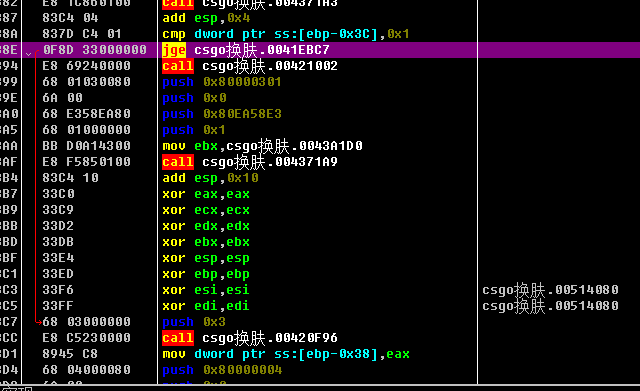Click the xor eax,eax instruction
The height and width of the screenshot is (391, 640).
point(206,194)
